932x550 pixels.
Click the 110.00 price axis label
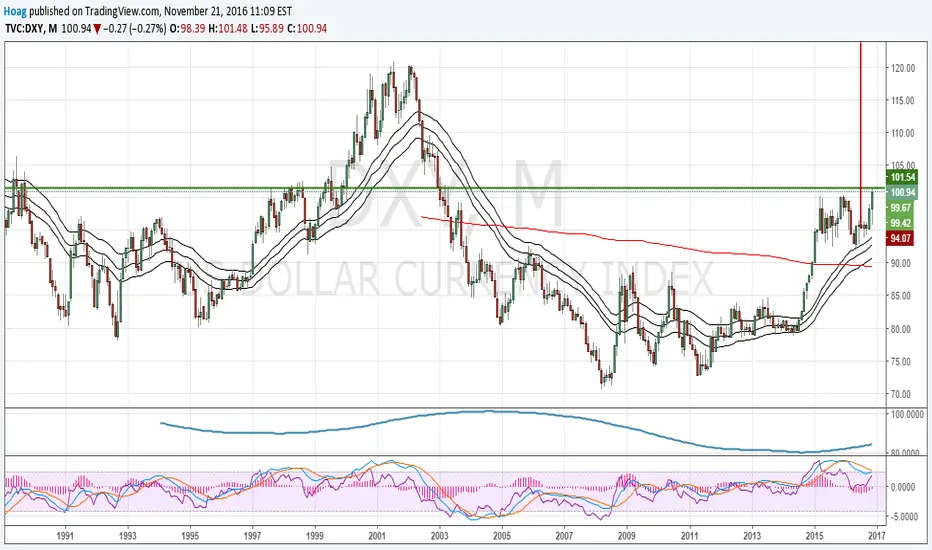click(902, 133)
